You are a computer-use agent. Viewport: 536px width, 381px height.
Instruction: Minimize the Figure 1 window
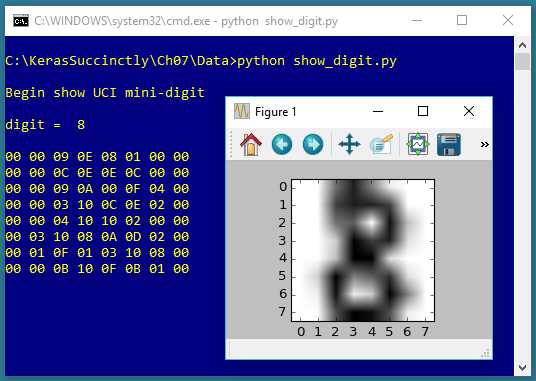pyautogui.click(x=378, y=111)
